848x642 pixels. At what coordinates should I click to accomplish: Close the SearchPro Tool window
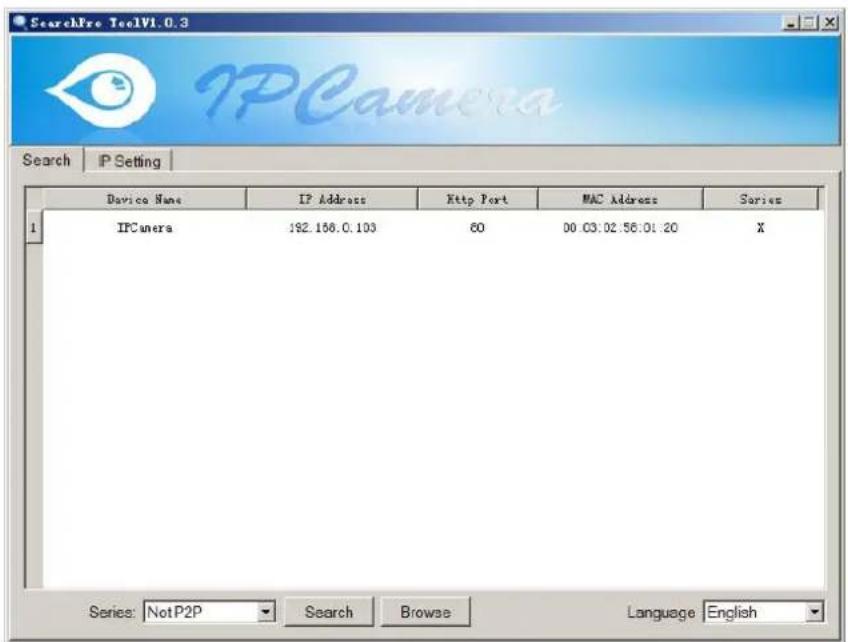829,23
